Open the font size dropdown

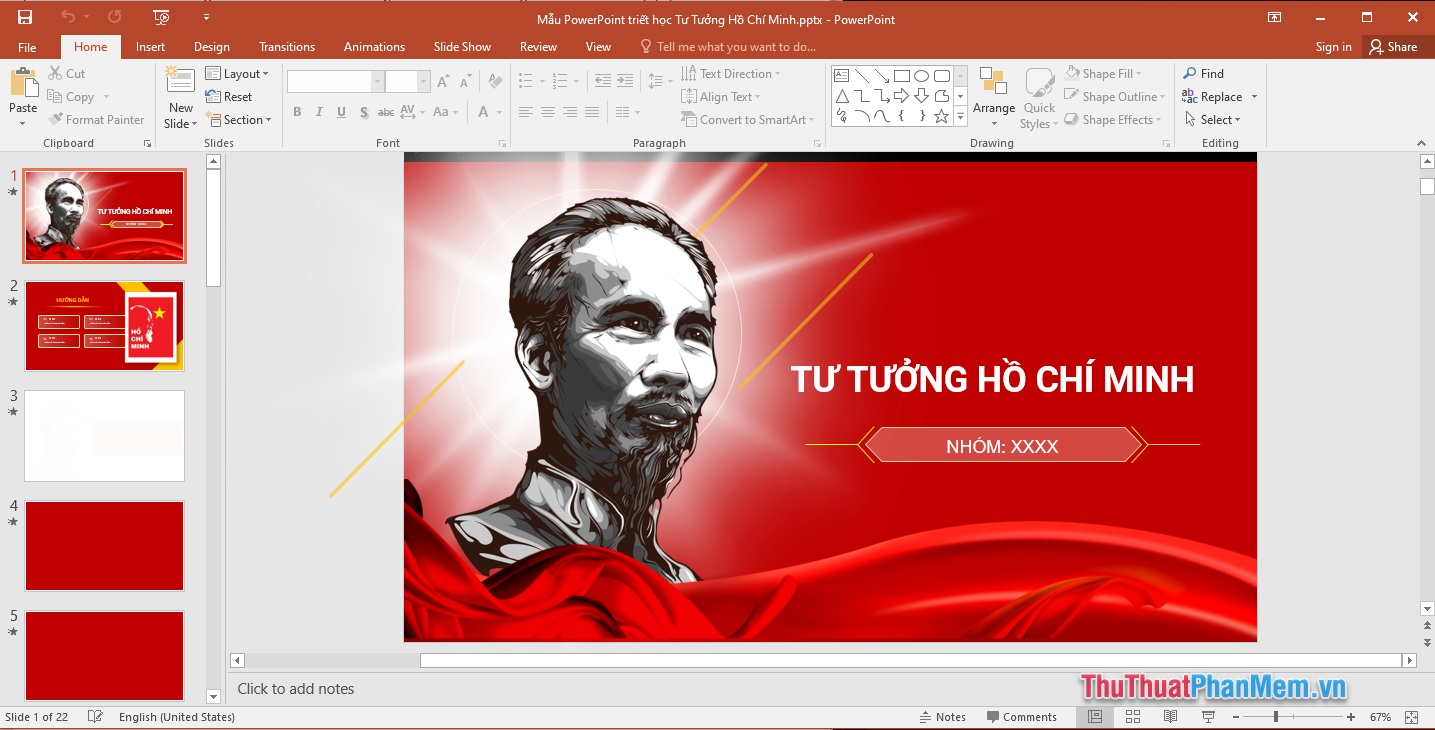tap(423, 80)
